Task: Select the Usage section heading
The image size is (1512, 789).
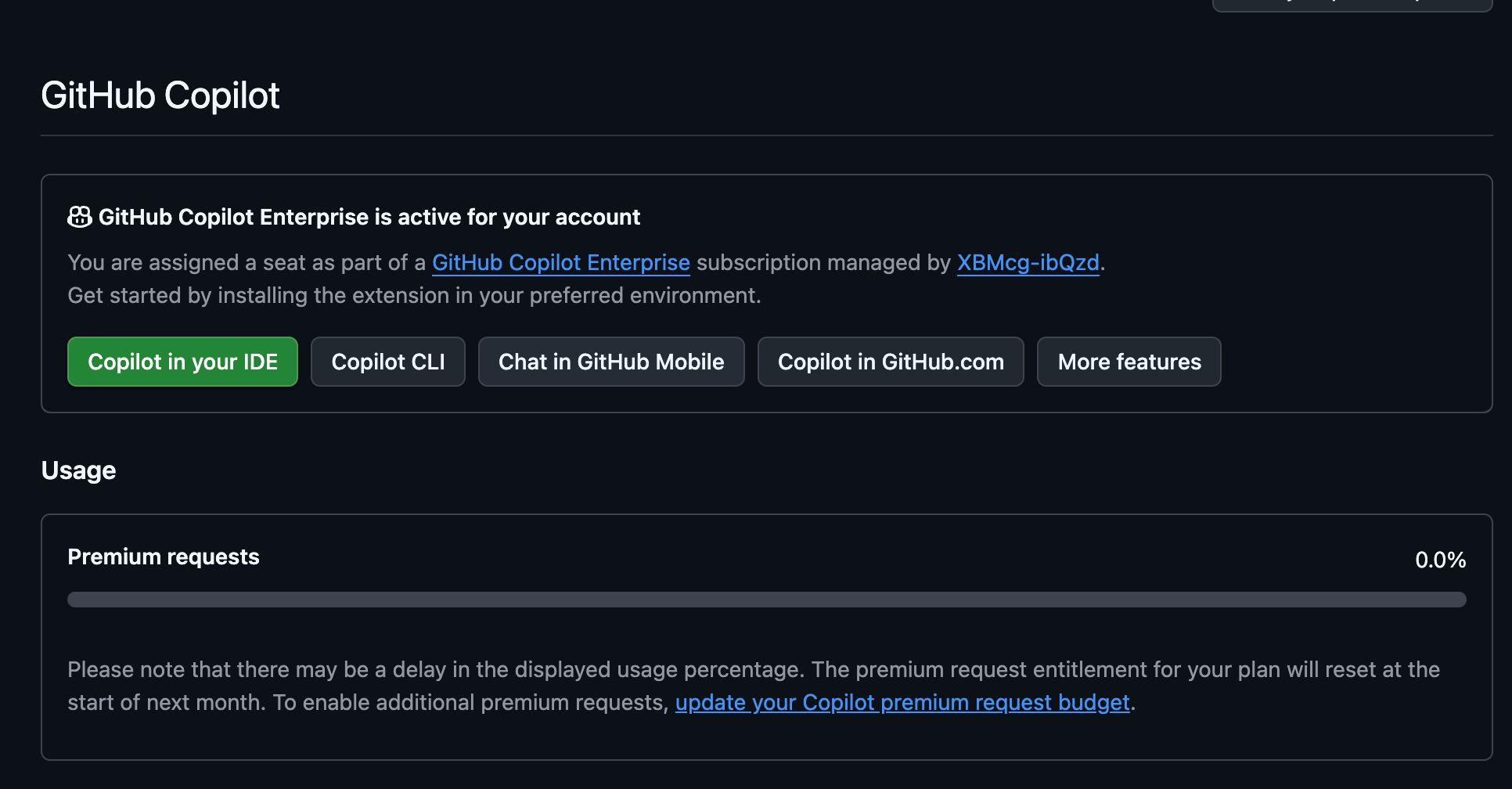Action: (x=78, y=470)
